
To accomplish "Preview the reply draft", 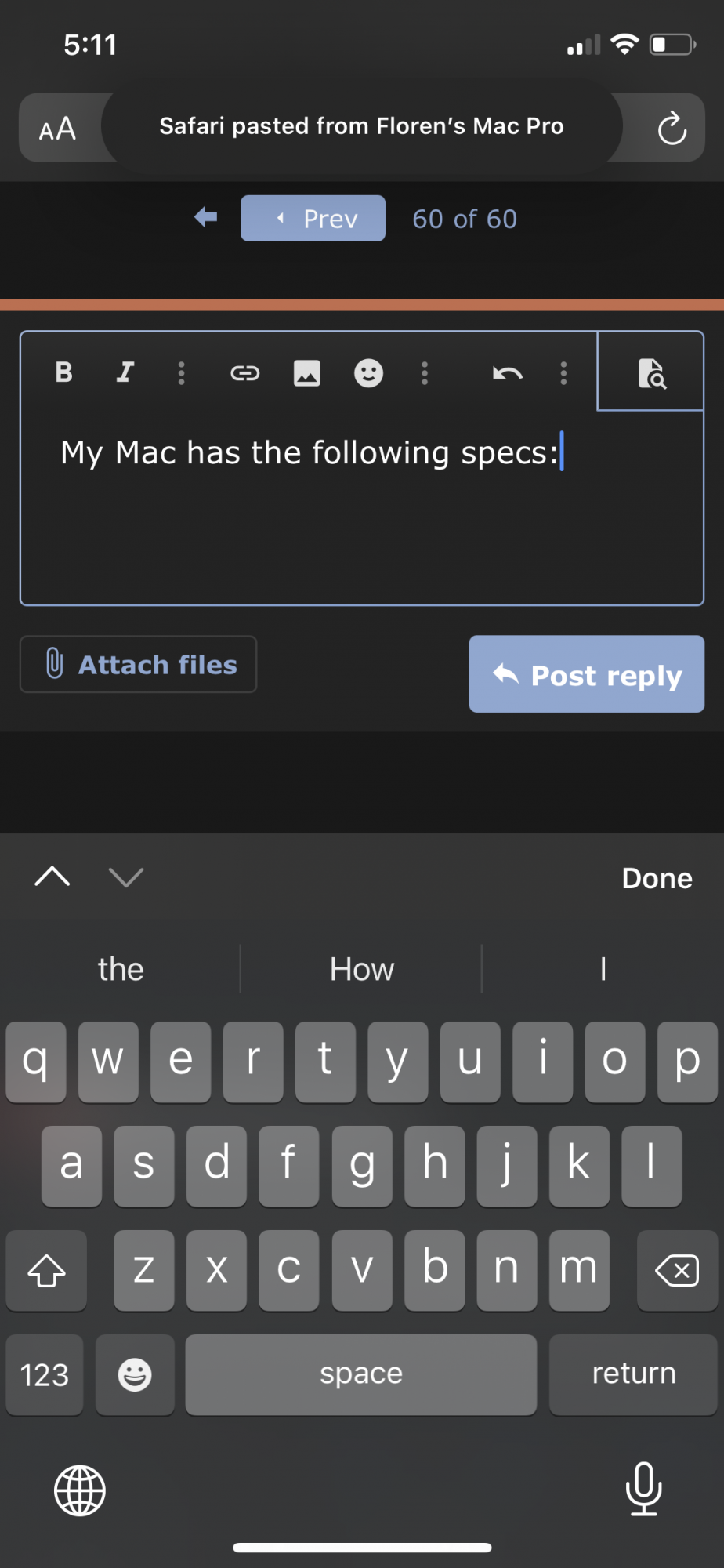I will tap(650, 373).
